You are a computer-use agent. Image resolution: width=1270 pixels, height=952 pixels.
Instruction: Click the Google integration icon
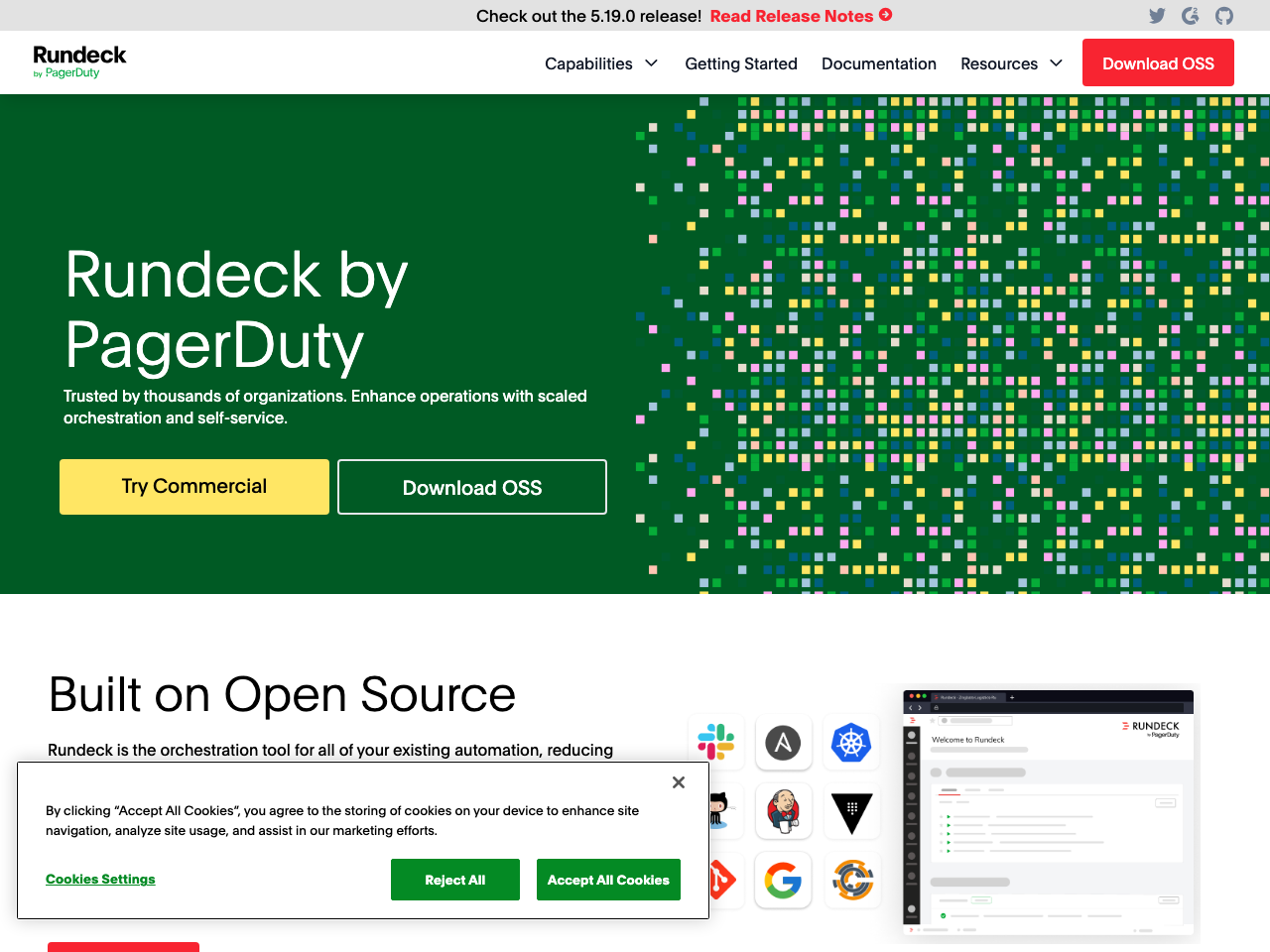tap(783, 880)
